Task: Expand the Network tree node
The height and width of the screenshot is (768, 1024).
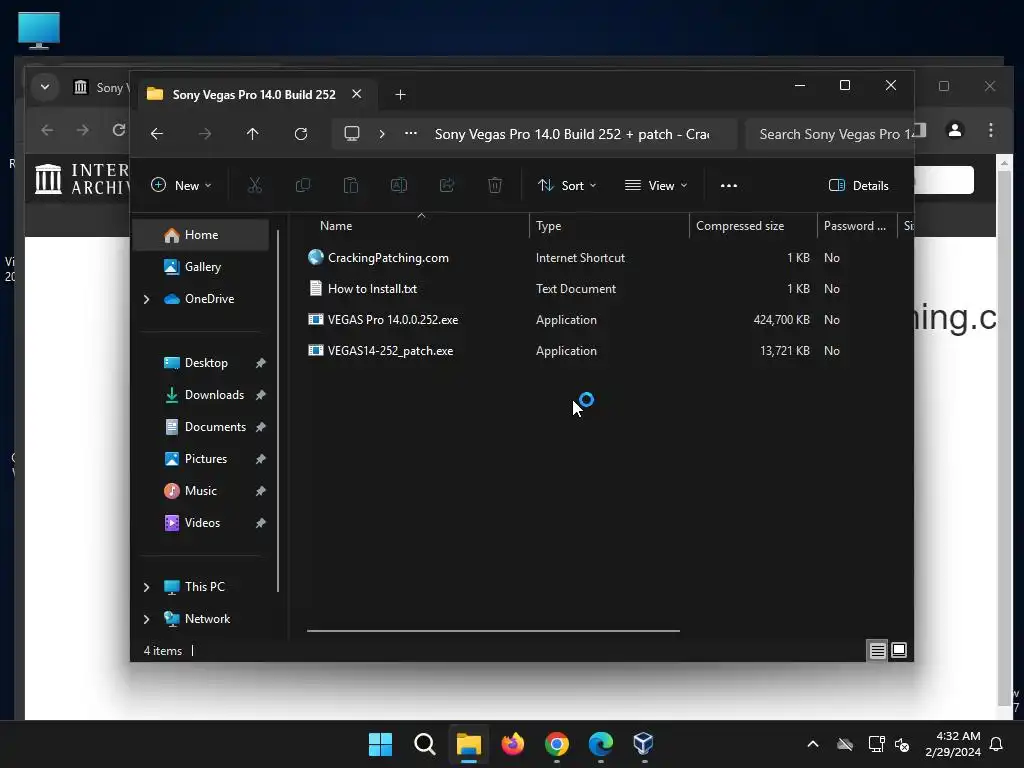Action: click(x=146, y=619)
